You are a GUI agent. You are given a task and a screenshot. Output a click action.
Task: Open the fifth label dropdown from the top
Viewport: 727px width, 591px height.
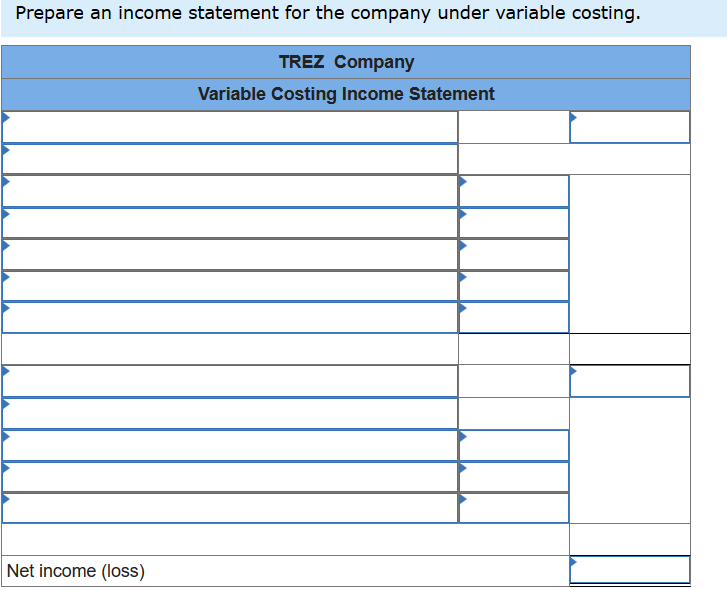click(x=230, y=254)
